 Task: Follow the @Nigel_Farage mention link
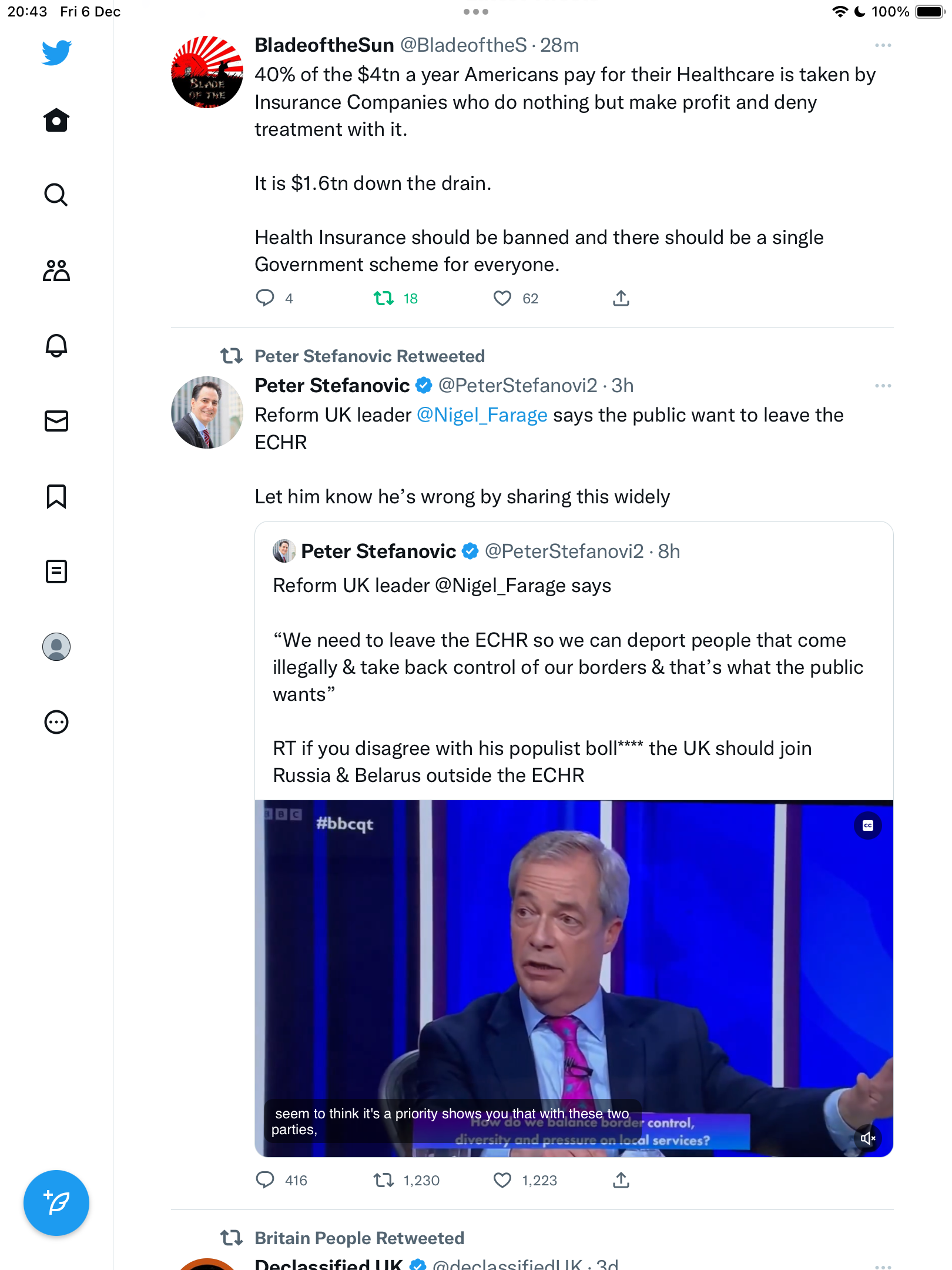click(482, 415)
